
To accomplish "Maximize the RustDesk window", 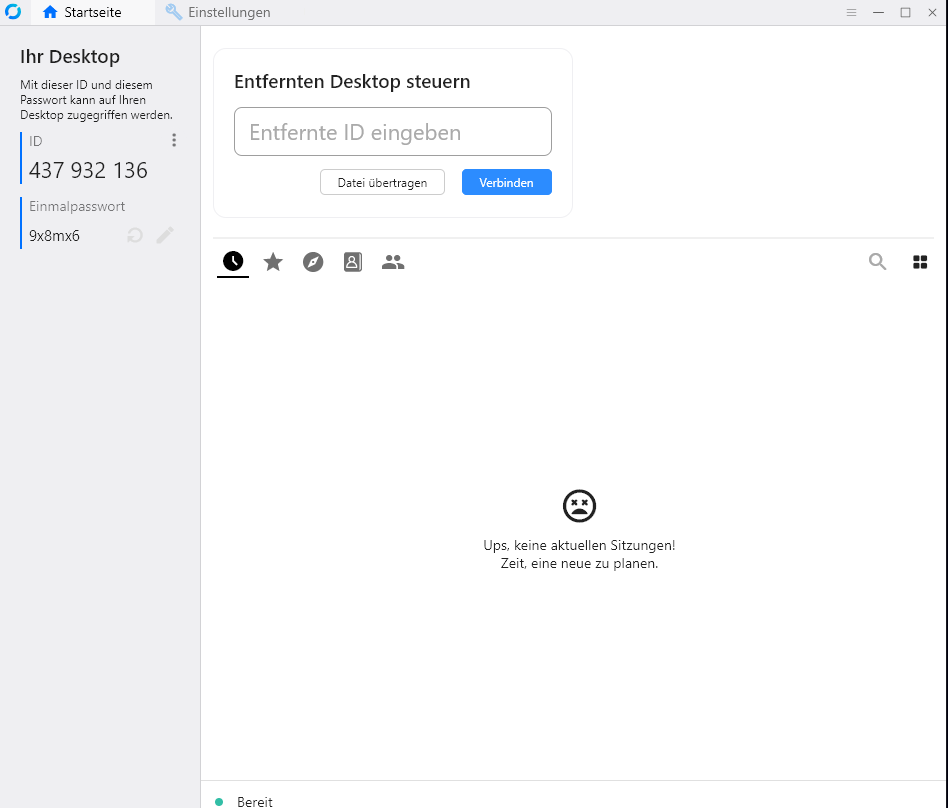I will pyautogui.click(x=905, y=13).
